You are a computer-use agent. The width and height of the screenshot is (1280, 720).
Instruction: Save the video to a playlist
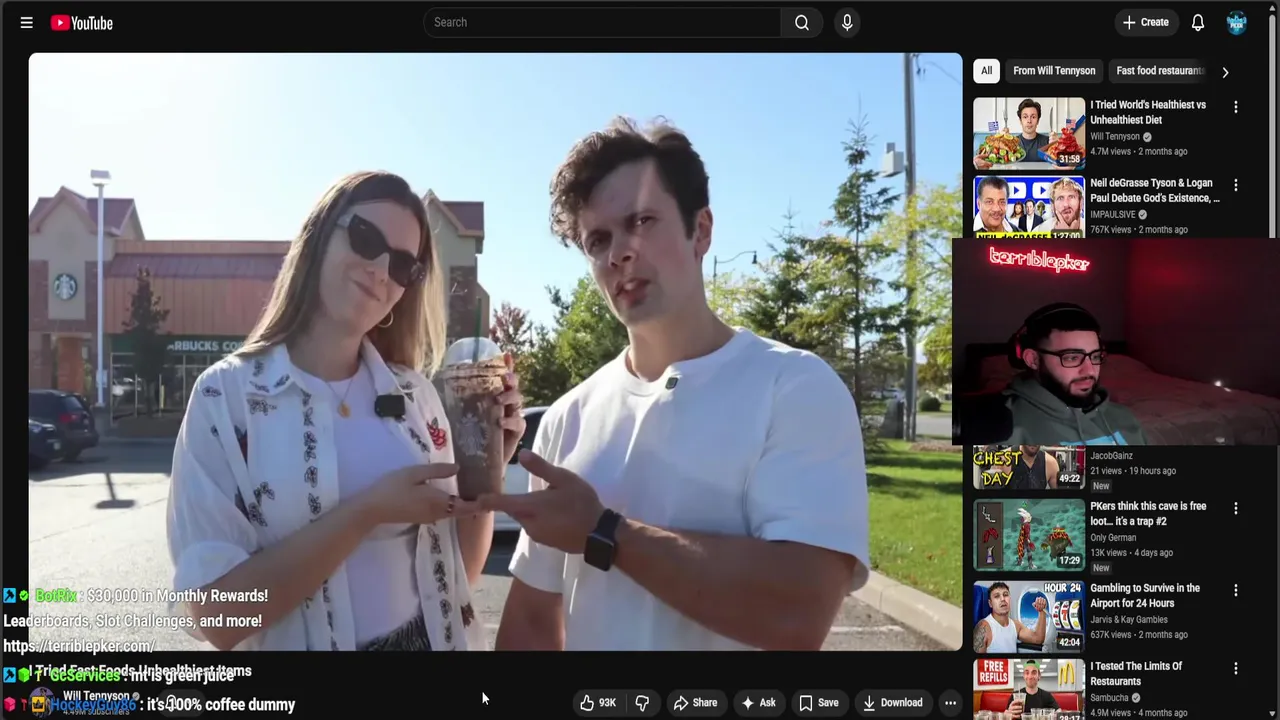click(818, 703)
